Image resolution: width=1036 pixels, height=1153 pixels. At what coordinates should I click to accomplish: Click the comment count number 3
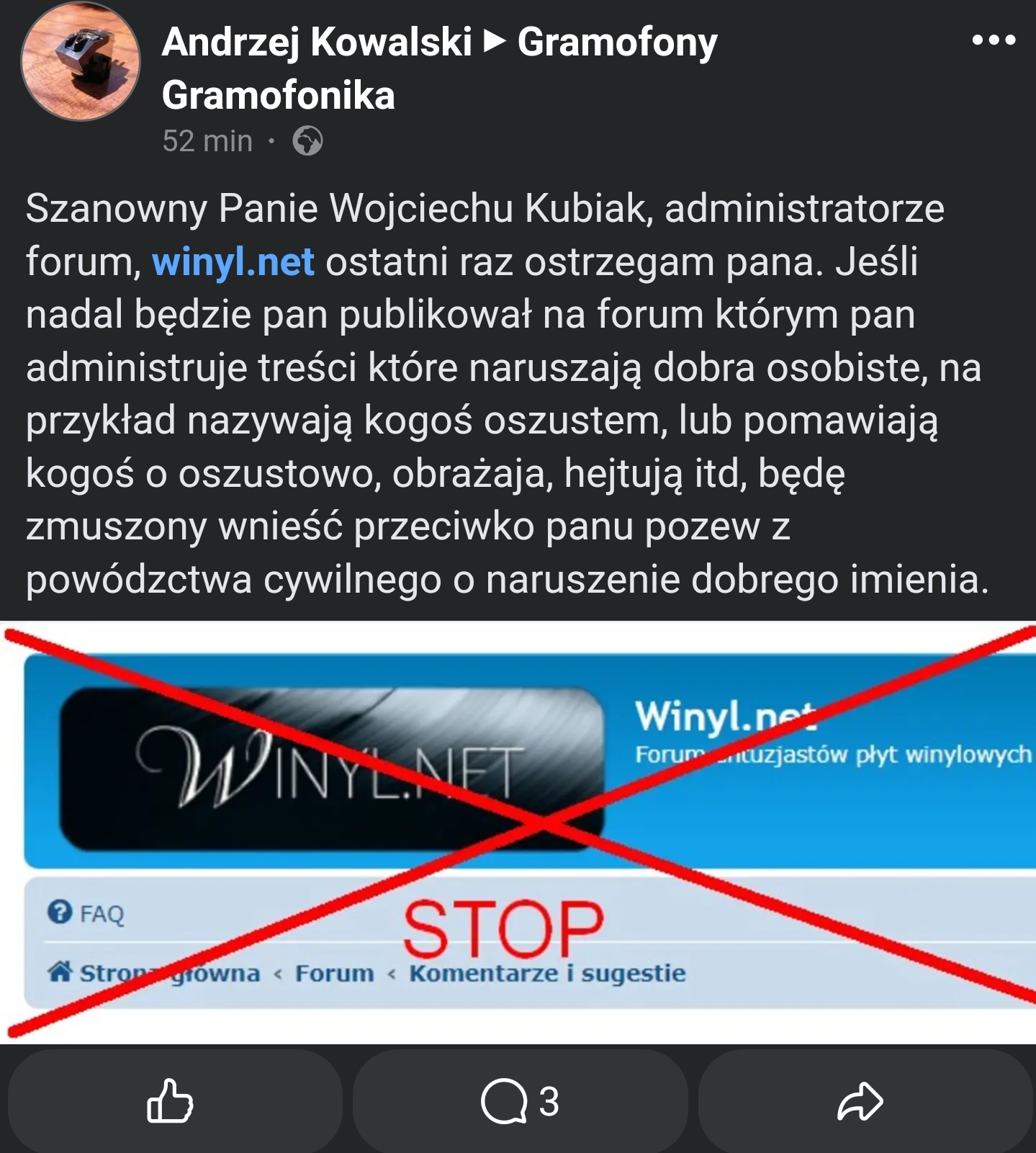coord(549,1101)
